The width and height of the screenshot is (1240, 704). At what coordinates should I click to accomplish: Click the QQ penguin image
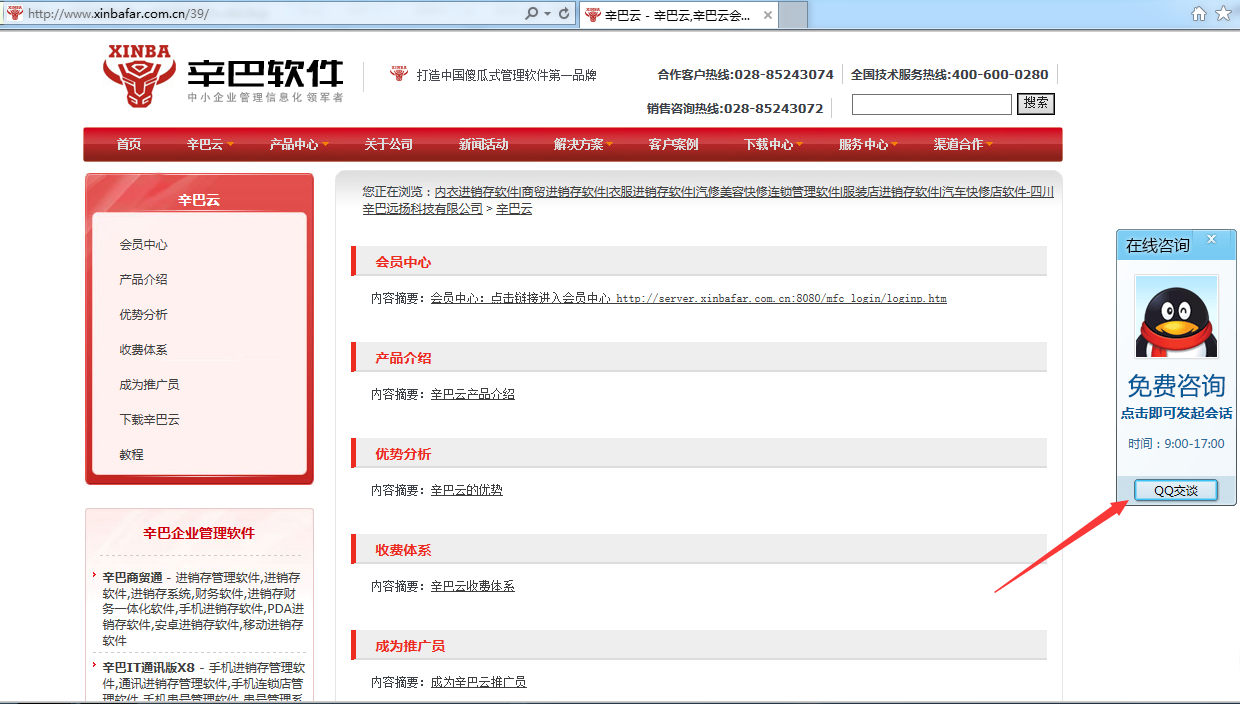tap(1176, 316)
